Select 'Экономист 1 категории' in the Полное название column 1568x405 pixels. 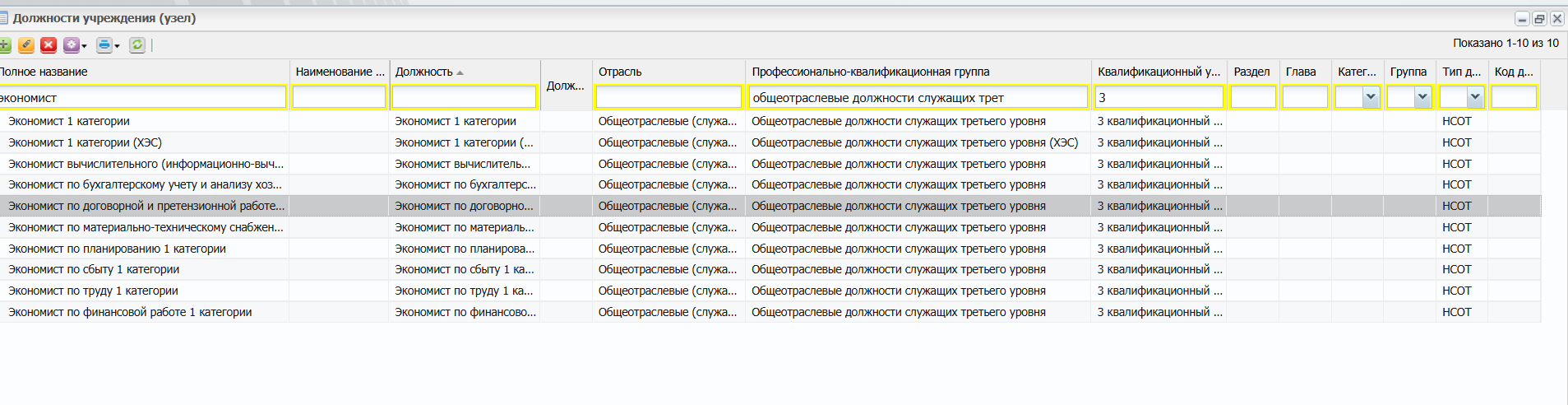(x=69, y=121)
